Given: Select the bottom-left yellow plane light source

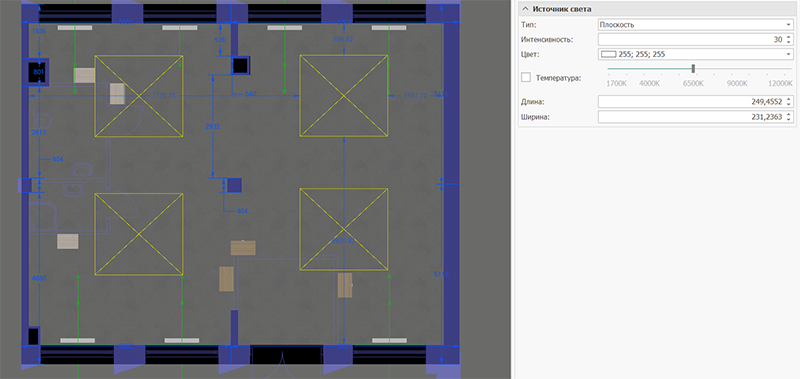Looking at the screenshot, I should (139, 234).
